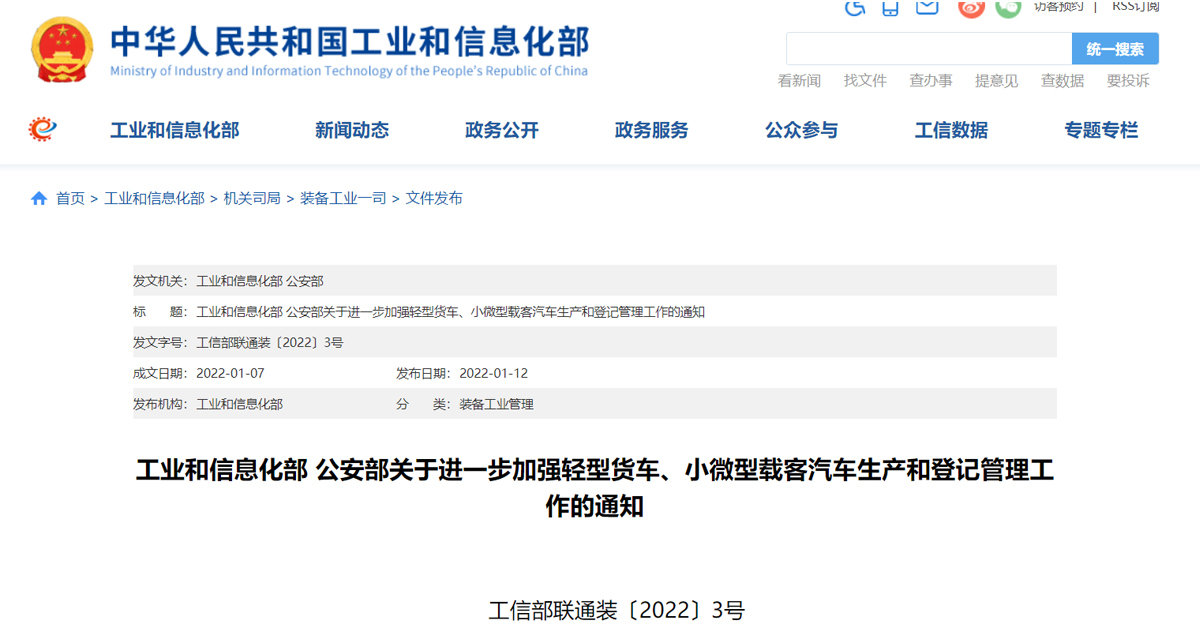Open the 找文件 quick link
The width and height of the screenshot is (1200, 644).
(865, 81)
